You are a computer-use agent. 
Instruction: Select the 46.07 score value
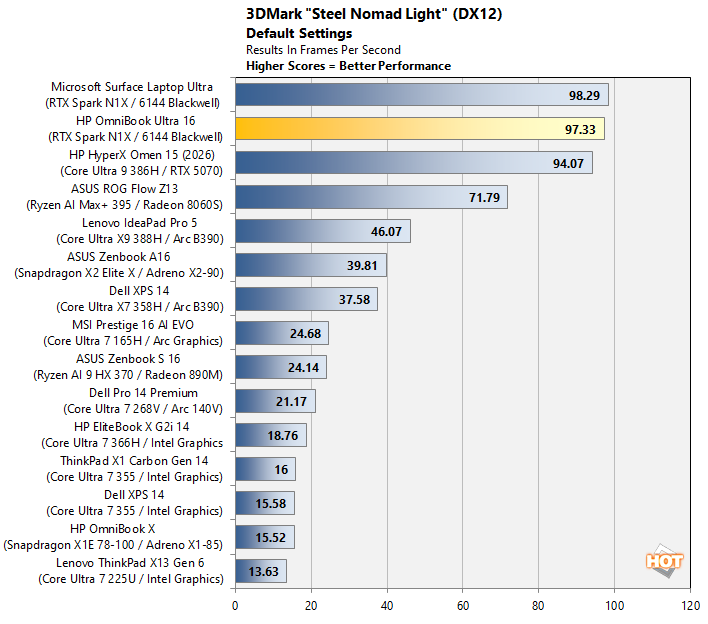(386, 232)
